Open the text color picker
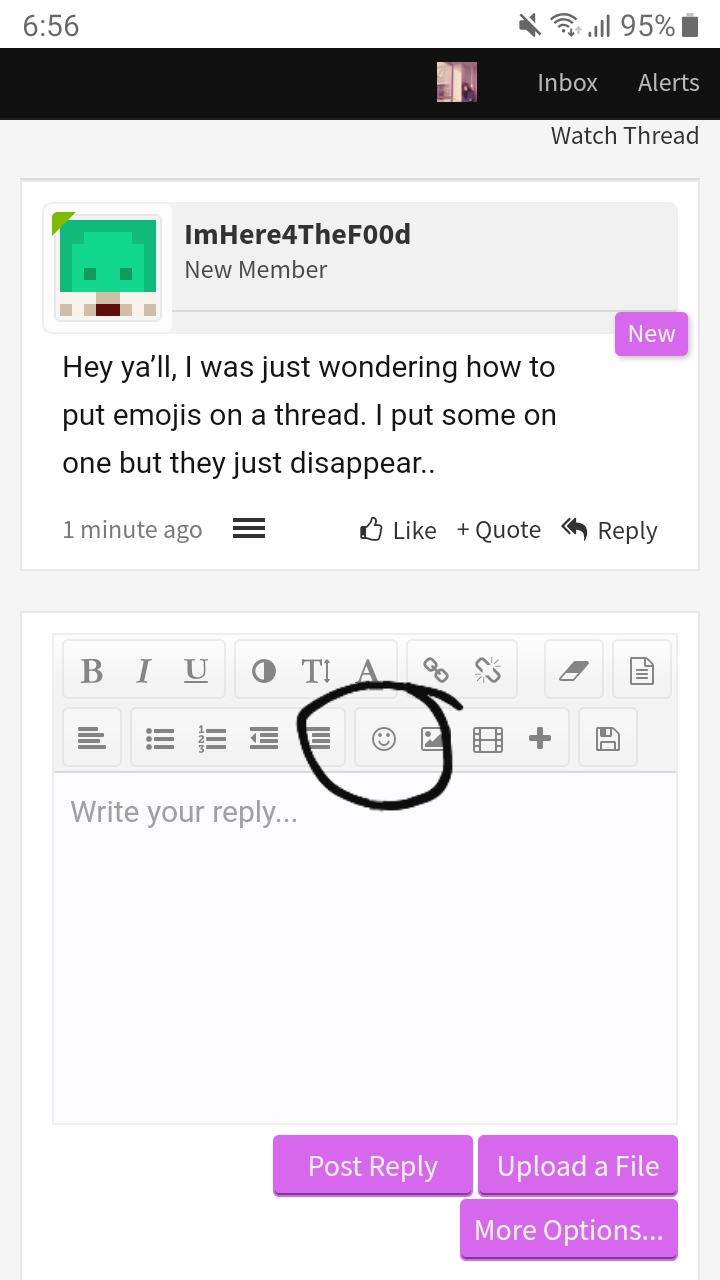720x1280 pixels. click(x=264, y=671)
